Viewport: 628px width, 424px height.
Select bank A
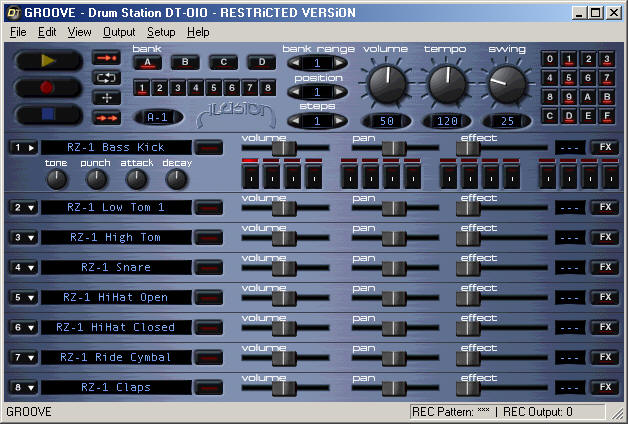[x=147, y=62]
